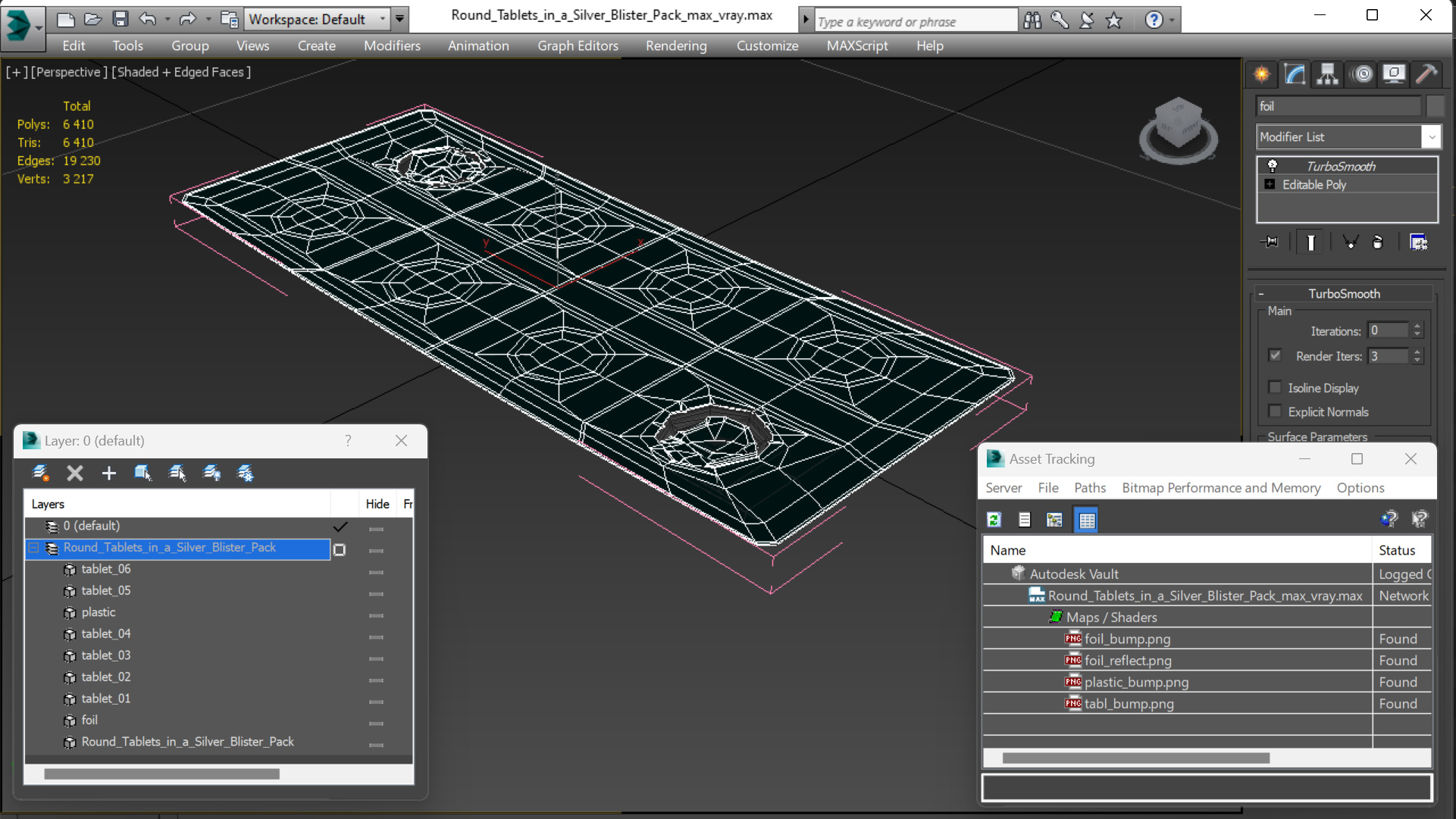This screenshot has width=1456, height=819.
Task: Delete layer using X icon
Action: [74, 474]
